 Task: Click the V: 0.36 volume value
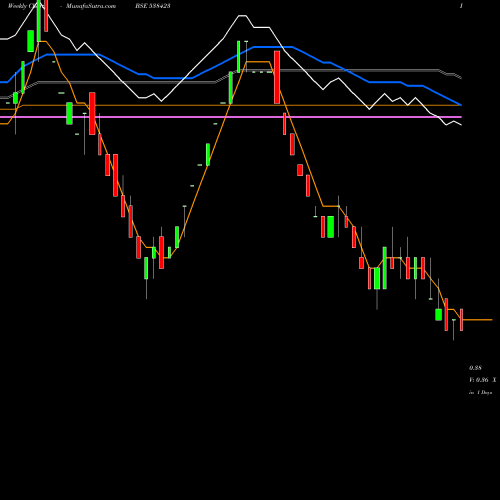pos(479,380)
